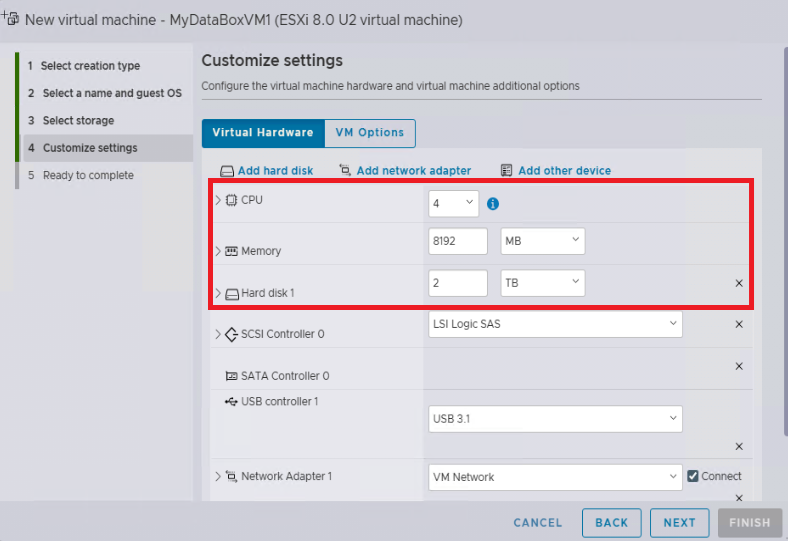Viewport: 788px width, 541px height.
Task: Click the Add hard disk drive icon
Action: tap(227, 171)
